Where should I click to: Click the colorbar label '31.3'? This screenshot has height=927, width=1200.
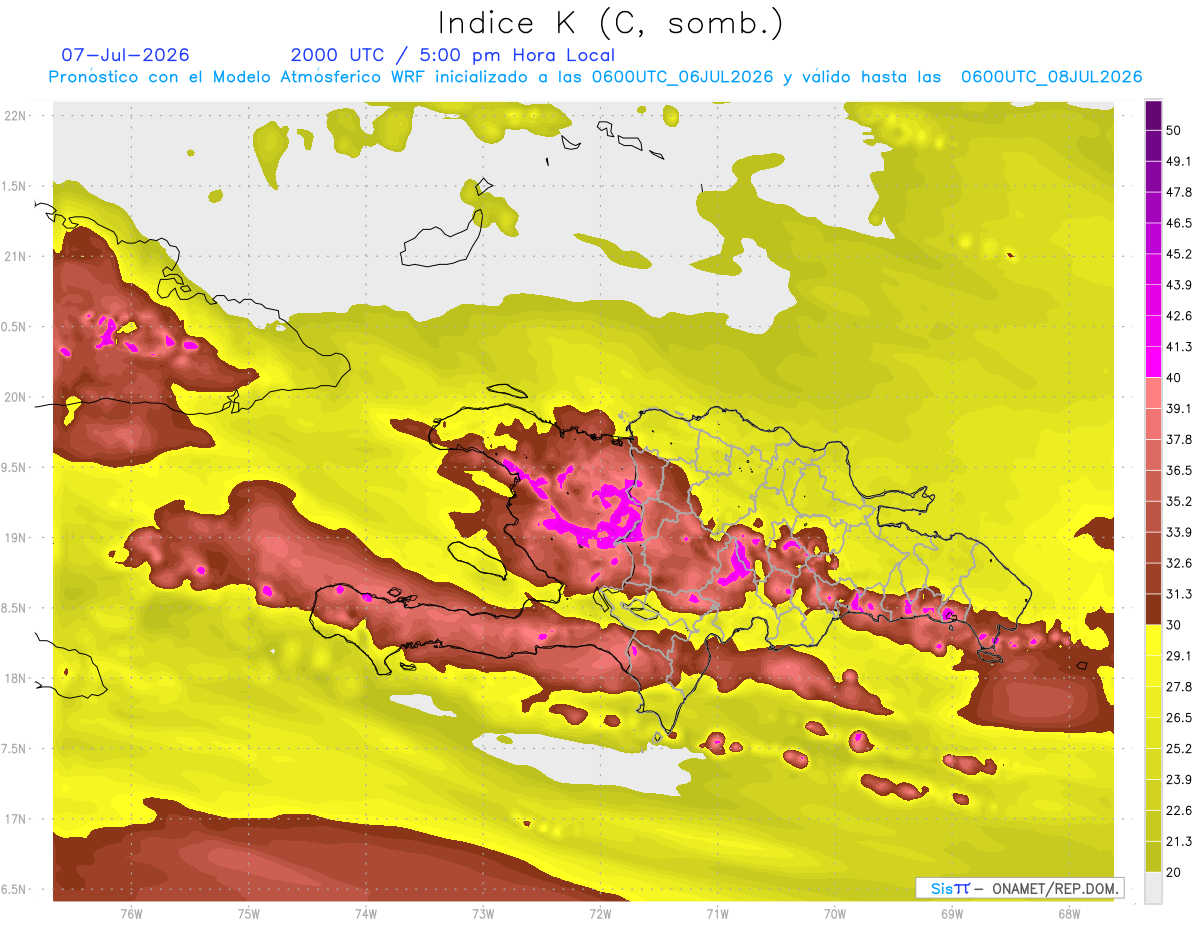[1179, 594]
